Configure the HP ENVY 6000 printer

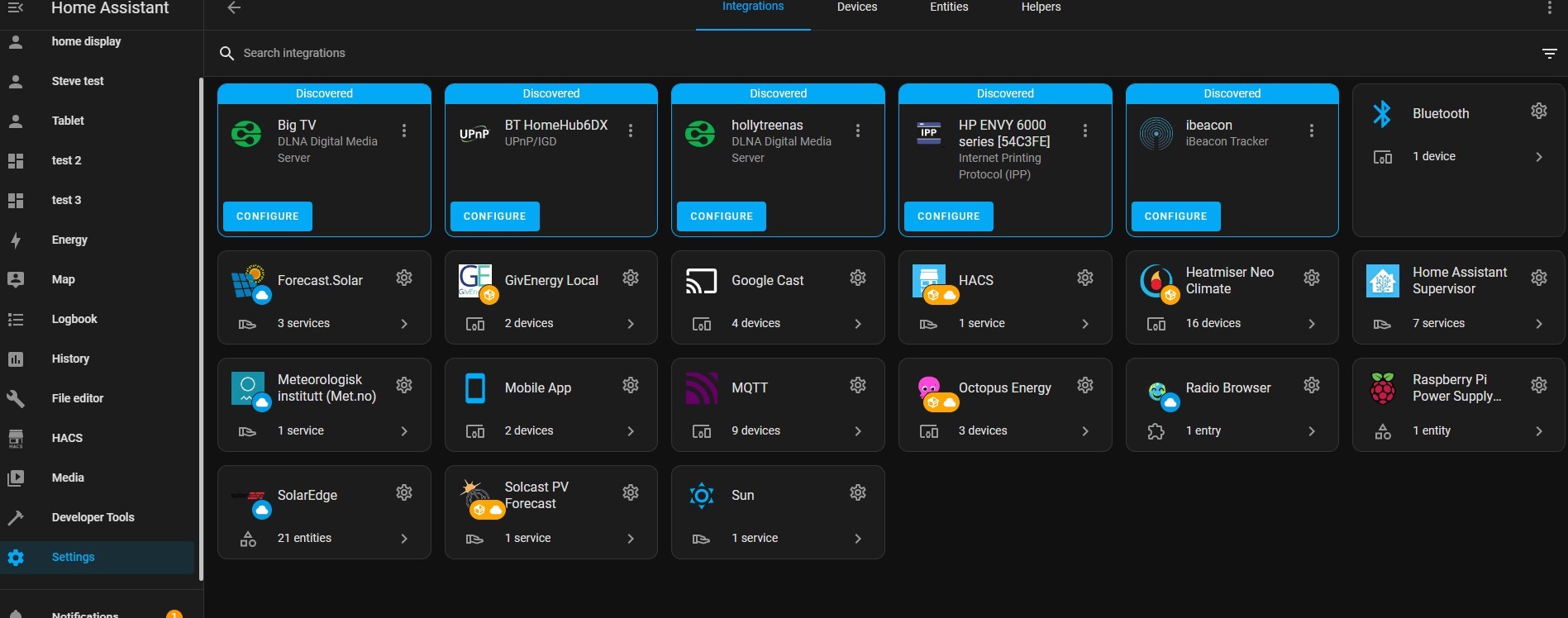[949, 216]
